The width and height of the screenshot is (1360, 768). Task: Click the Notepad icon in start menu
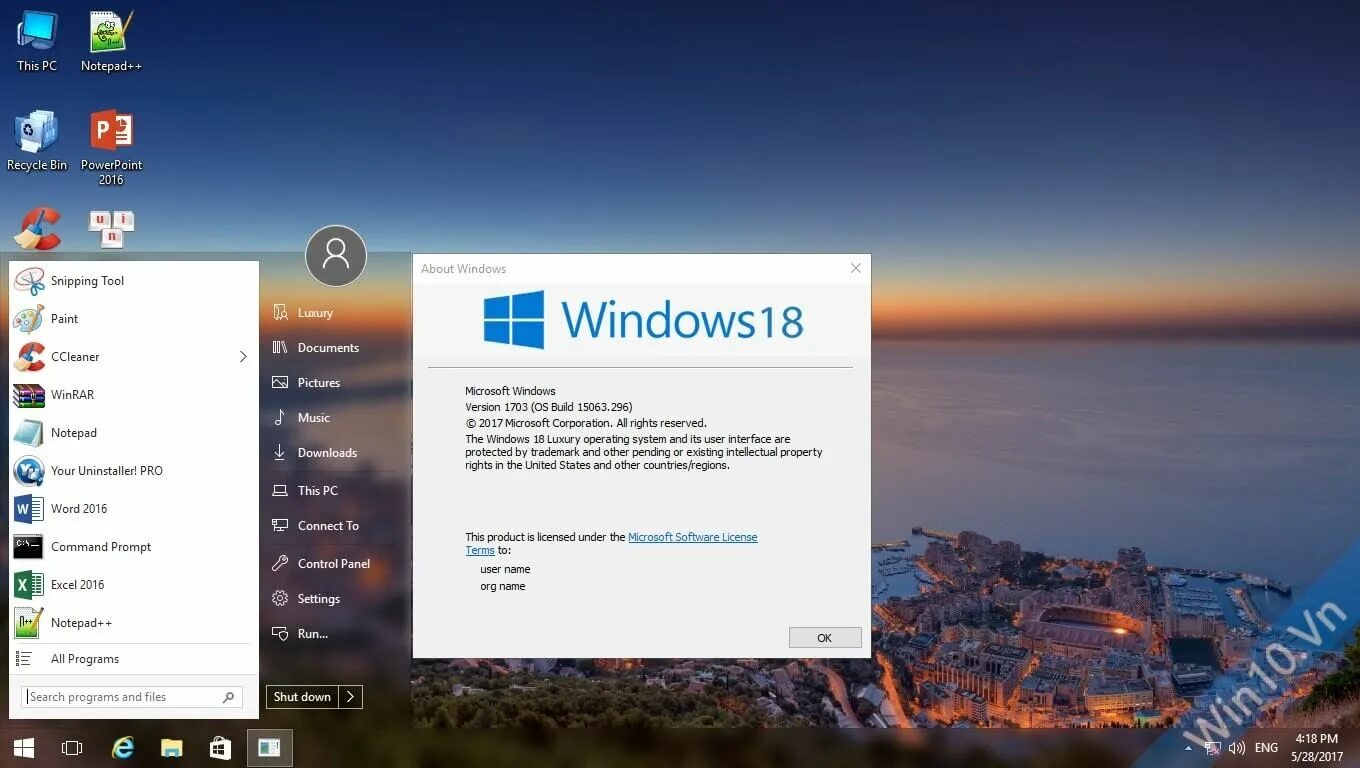point(29,433)
